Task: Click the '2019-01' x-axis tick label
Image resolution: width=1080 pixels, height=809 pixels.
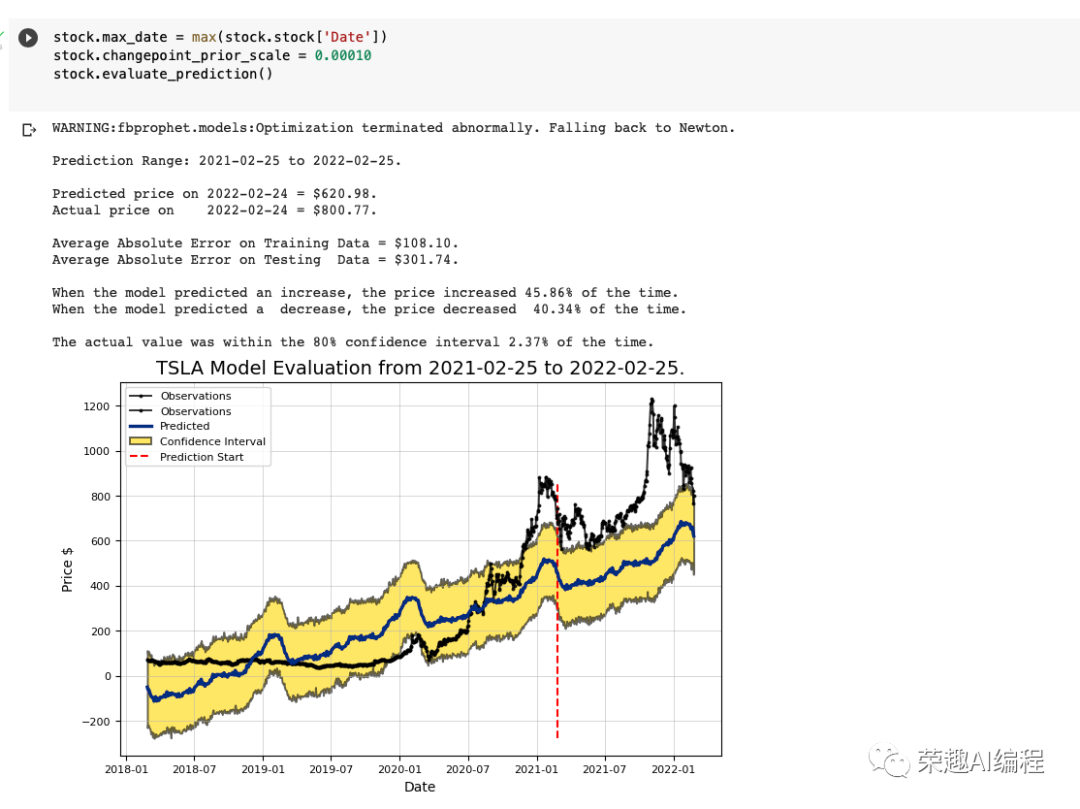Action: point(263,769)
